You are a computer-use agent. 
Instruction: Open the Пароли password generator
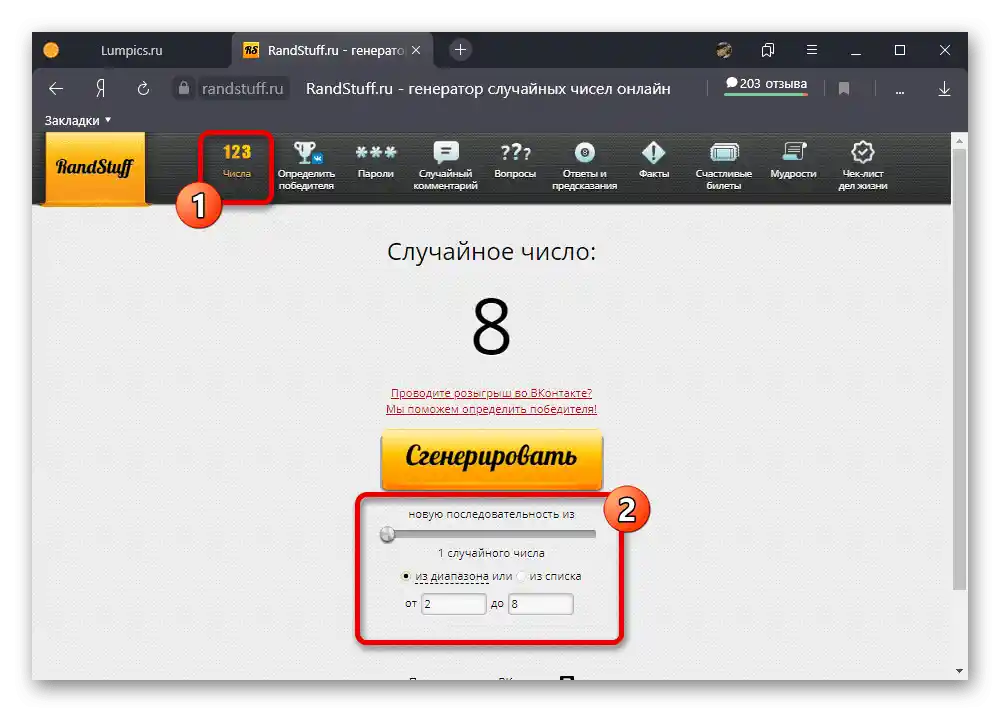(x=376, y=161)
